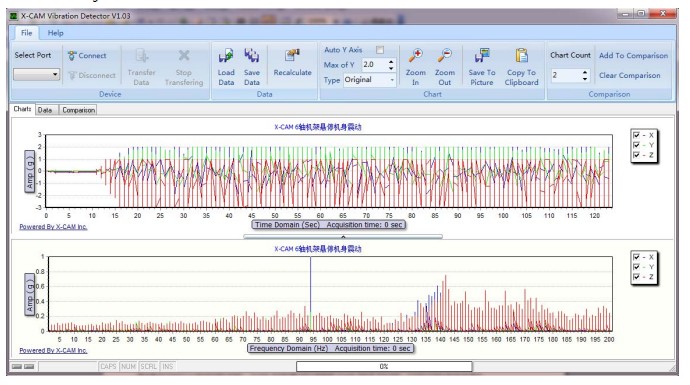This screenshot has height=385, width=690.
Task: Click the Save Data icon
Action: point(252,56)
